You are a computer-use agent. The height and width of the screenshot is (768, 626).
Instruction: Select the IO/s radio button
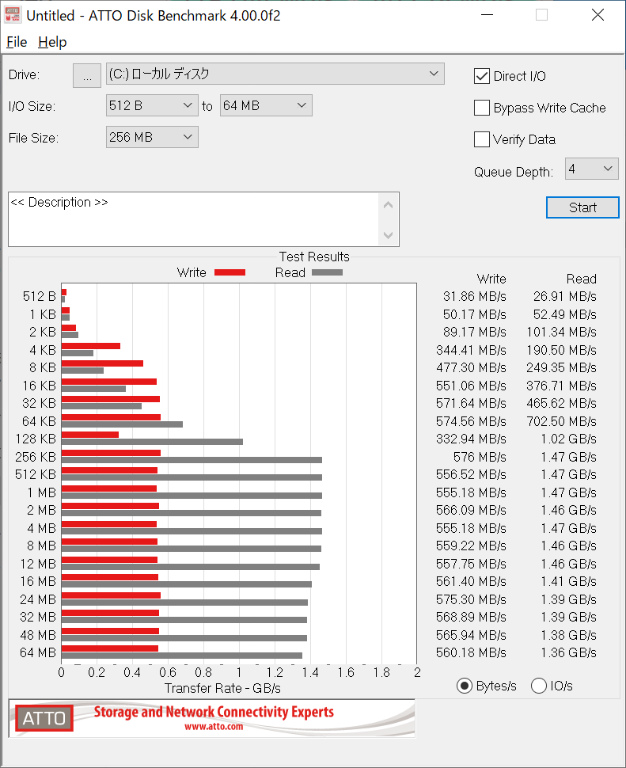[539, 686]
